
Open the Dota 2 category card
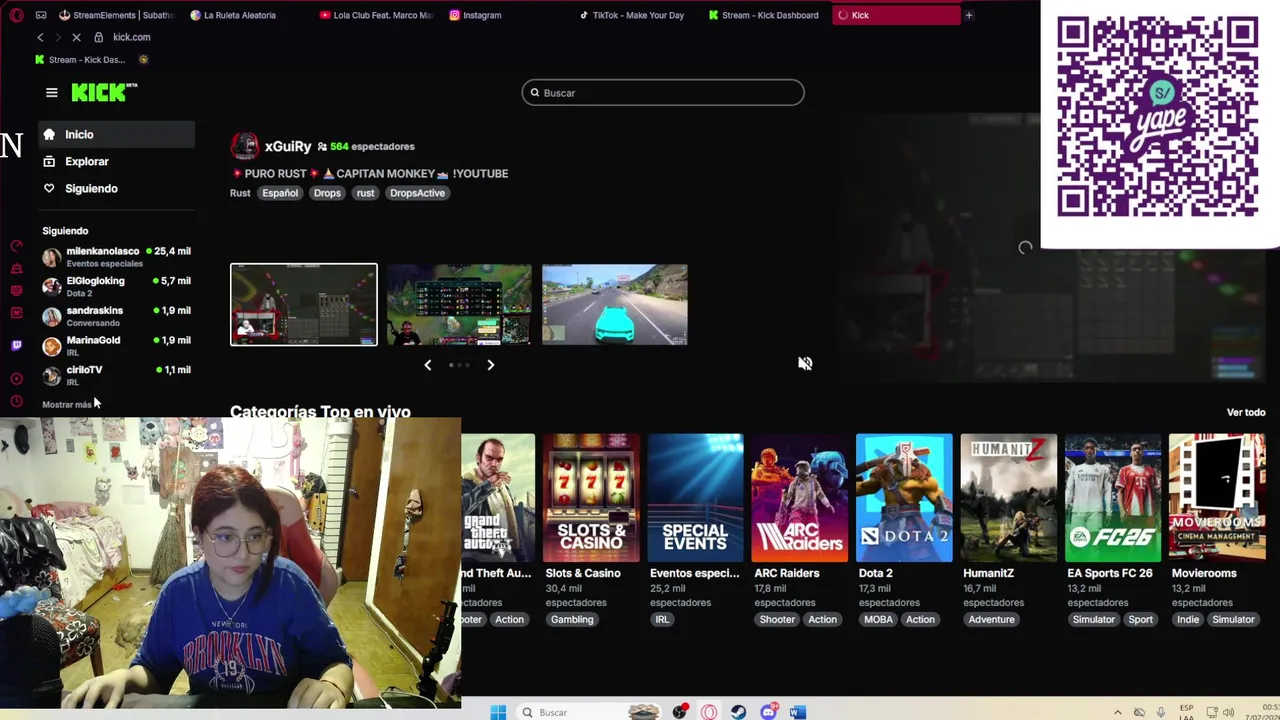(904, 498)
